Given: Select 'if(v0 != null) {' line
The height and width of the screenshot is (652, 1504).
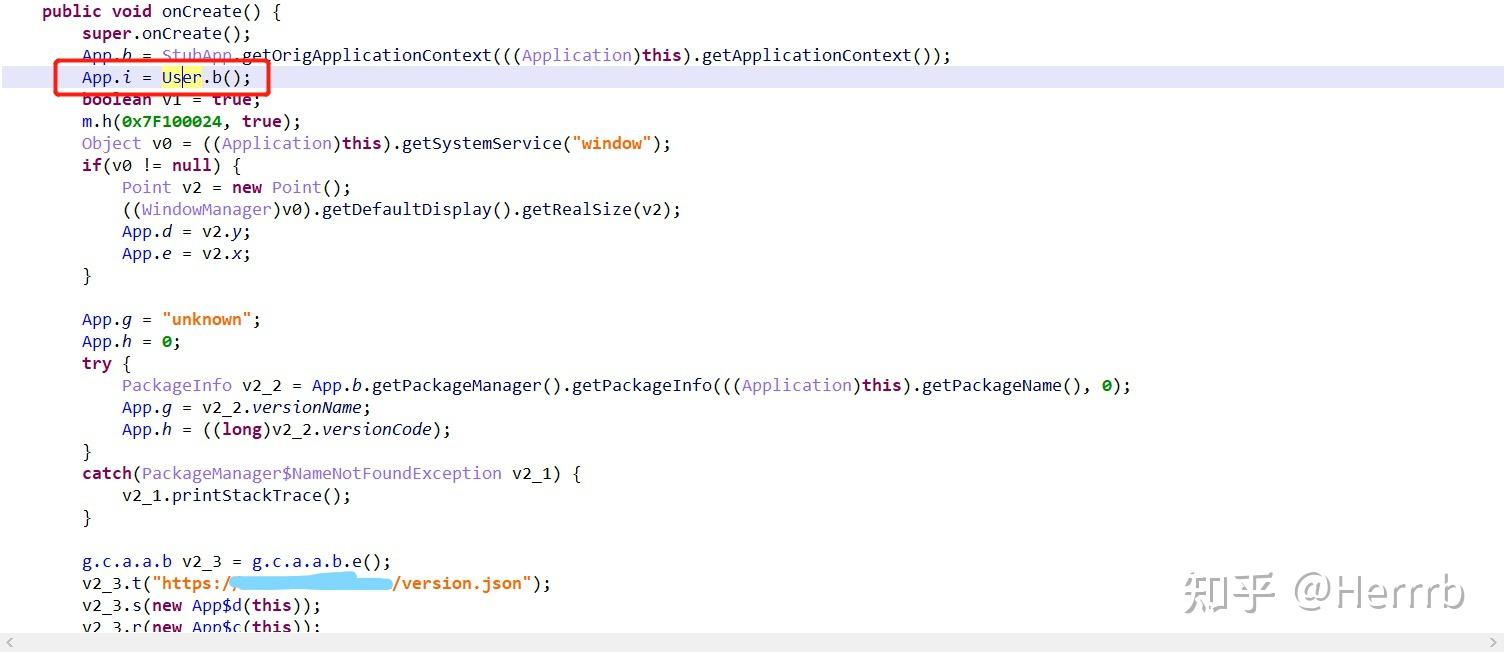Looking at the screenshot, I should 161,166.
